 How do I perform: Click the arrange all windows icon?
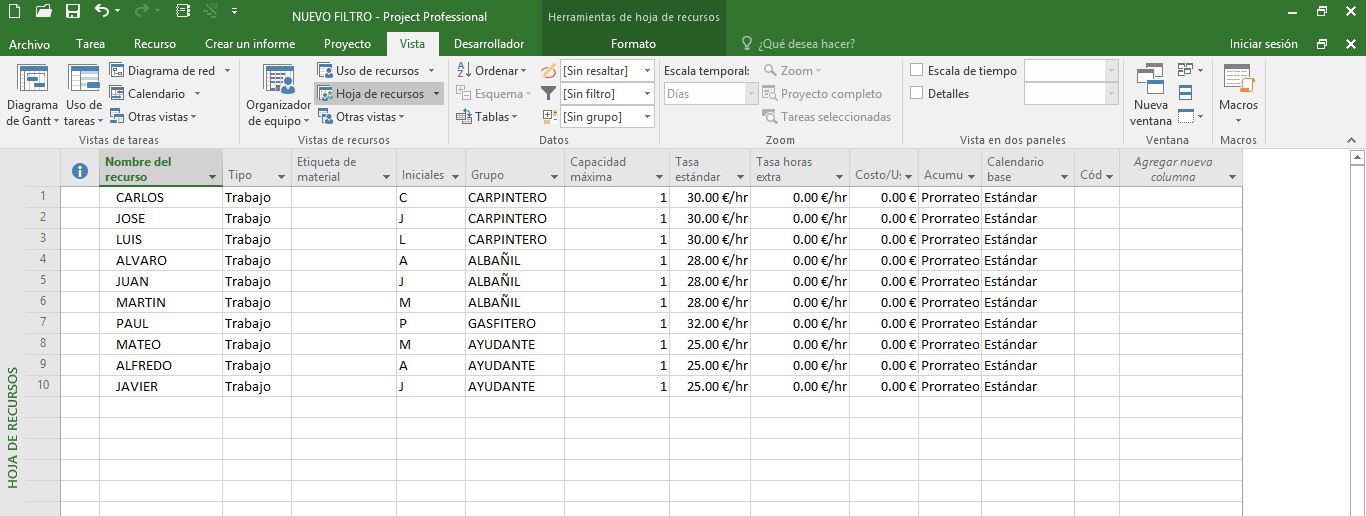click(x=1186, y=94)
